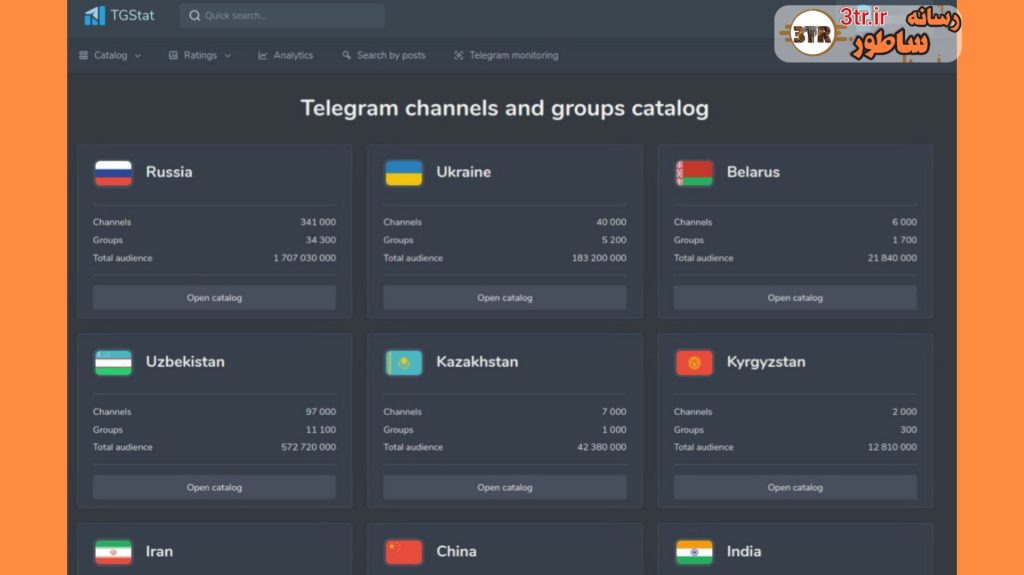Open catalog for Kazakhstan
This screenshot has width=1024, height=575.
pos(504,488)
